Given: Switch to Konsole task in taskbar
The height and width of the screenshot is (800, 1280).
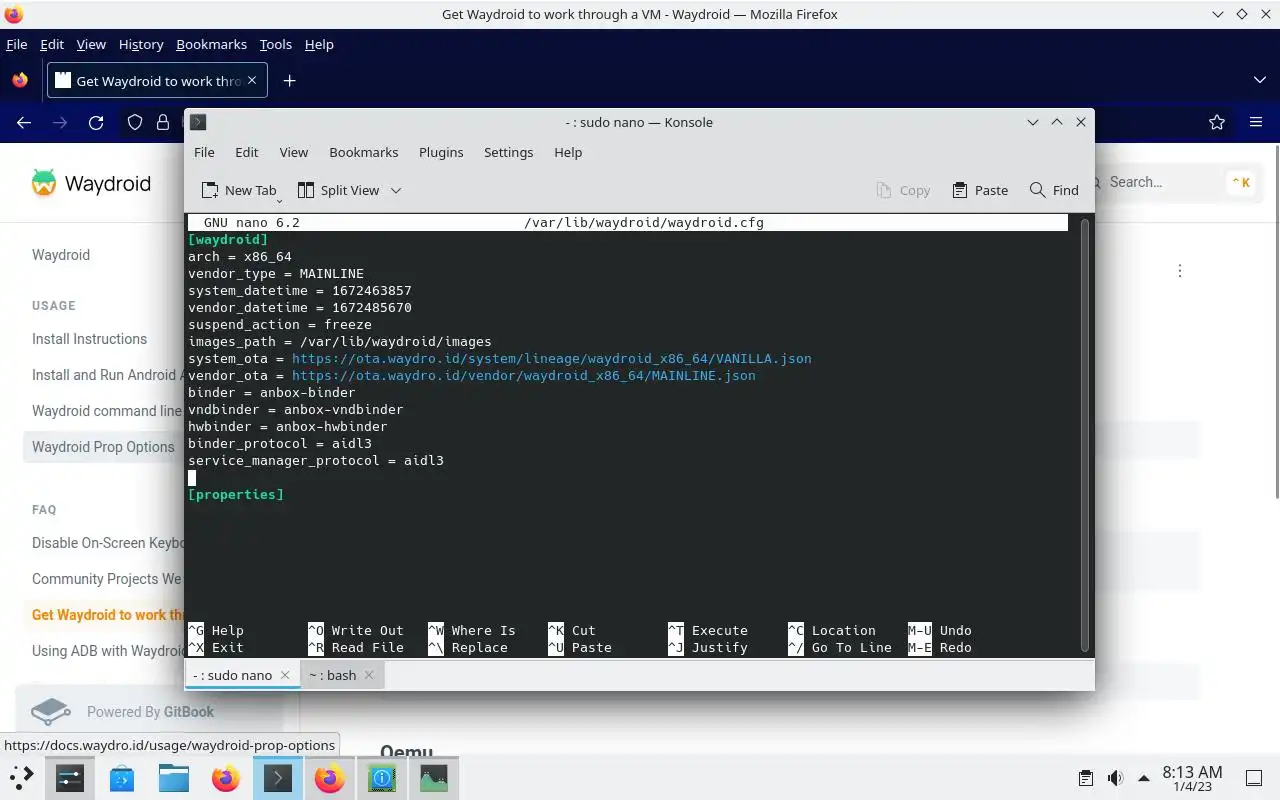Looking at the screenshot, I should tap(278, 777).
